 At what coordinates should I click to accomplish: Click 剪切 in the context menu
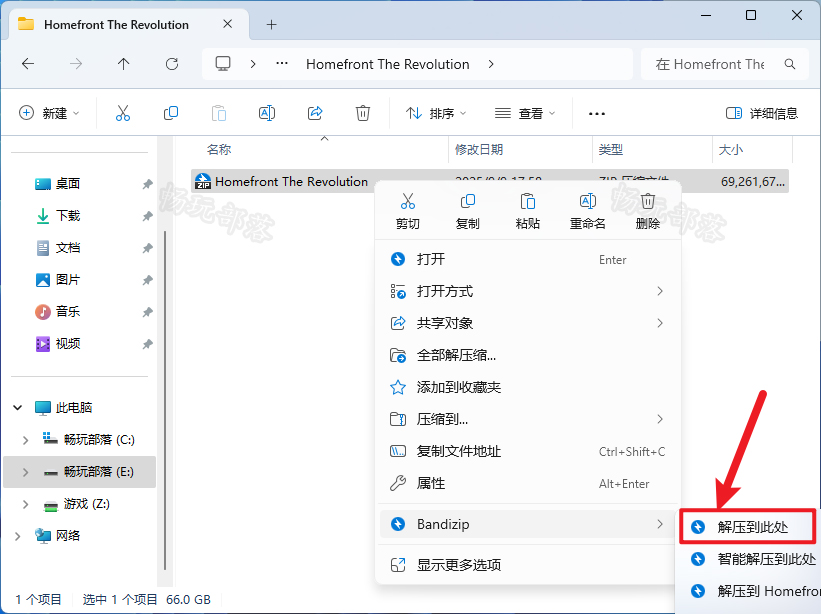click(x=408, y=211)
